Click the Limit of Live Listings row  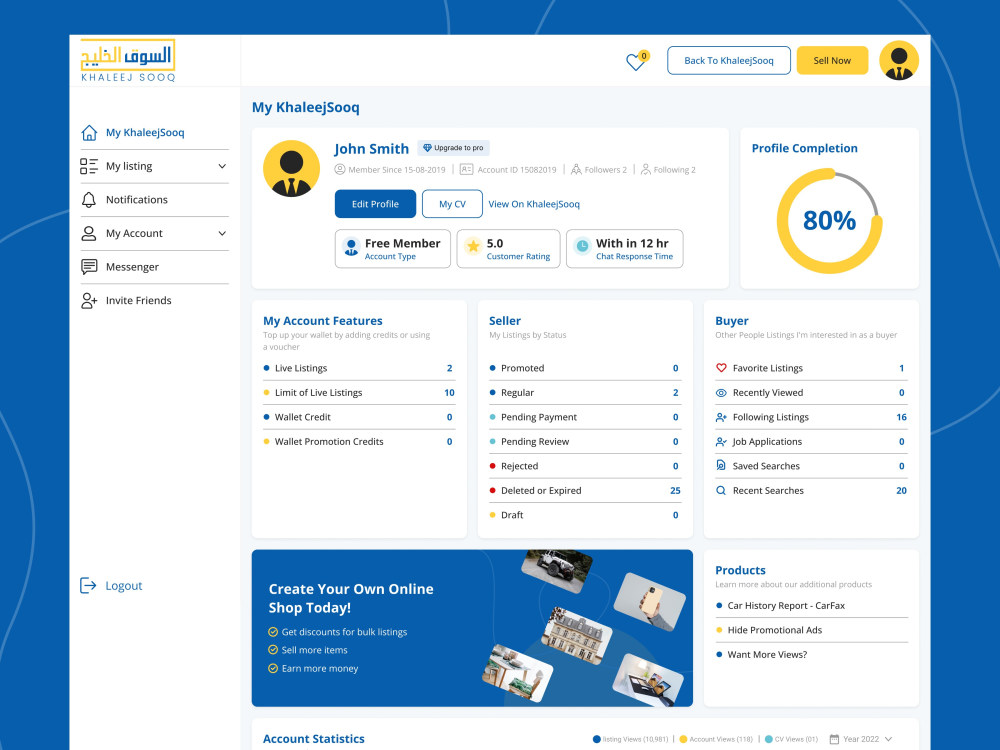[x=359, y=393]
